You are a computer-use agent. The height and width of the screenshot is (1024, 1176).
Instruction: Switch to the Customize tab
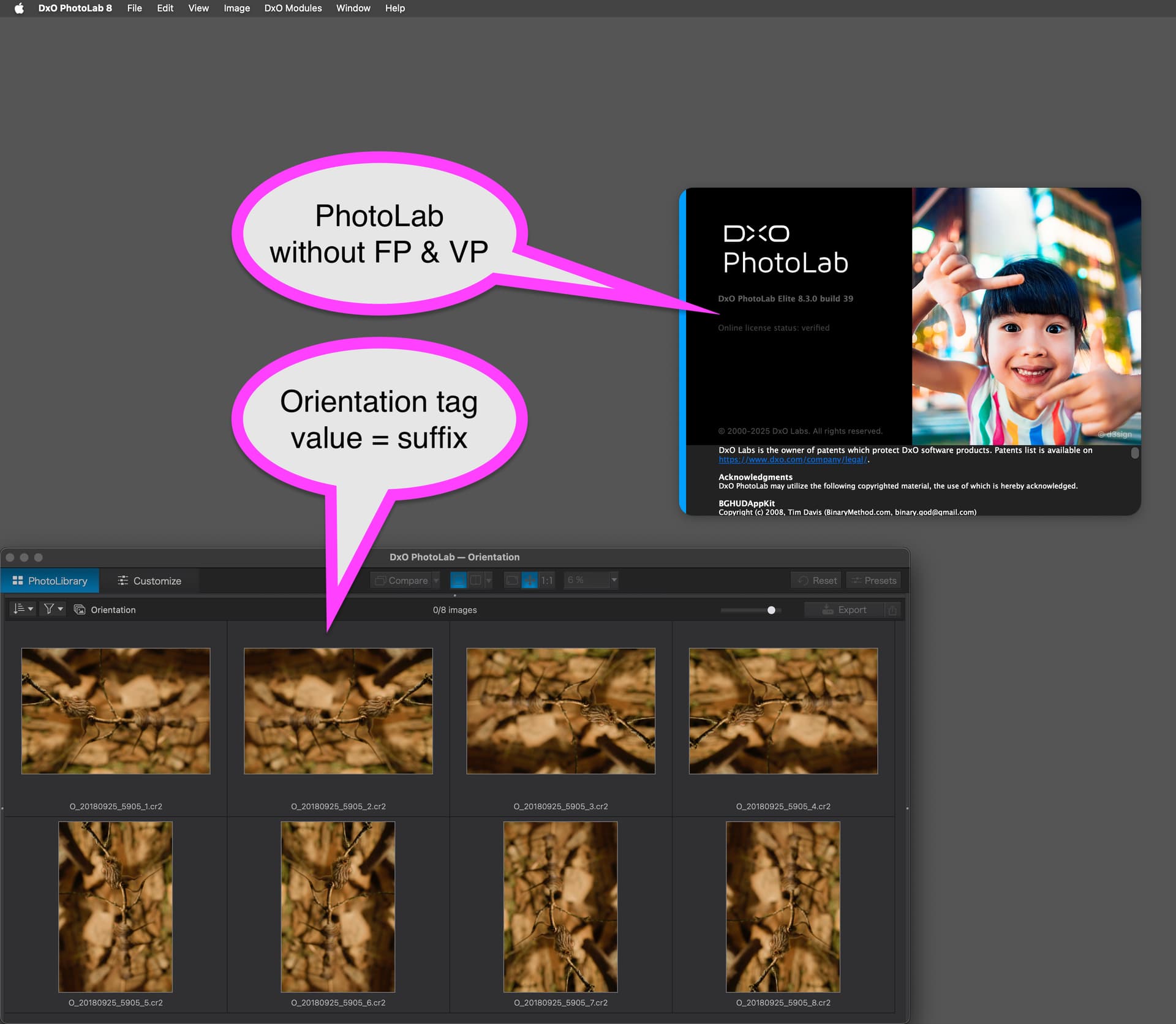coord(149,581)
